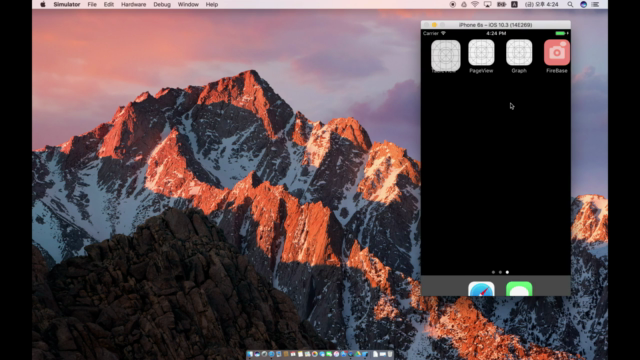Screen dimensions: 640x360
Task: Open the Hardware menu
Action: [x=133, y=4]
